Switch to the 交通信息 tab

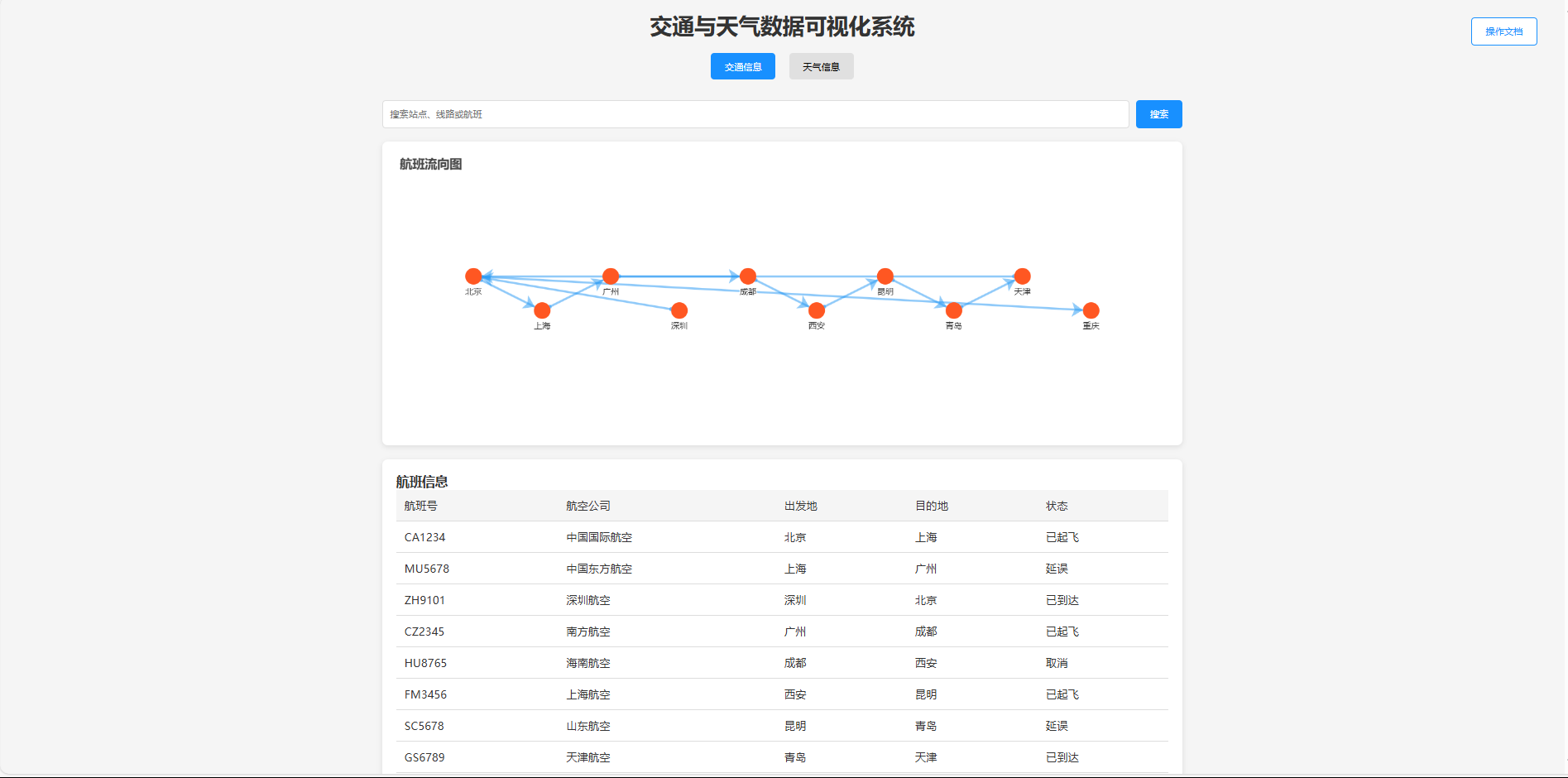pos(742,66)
